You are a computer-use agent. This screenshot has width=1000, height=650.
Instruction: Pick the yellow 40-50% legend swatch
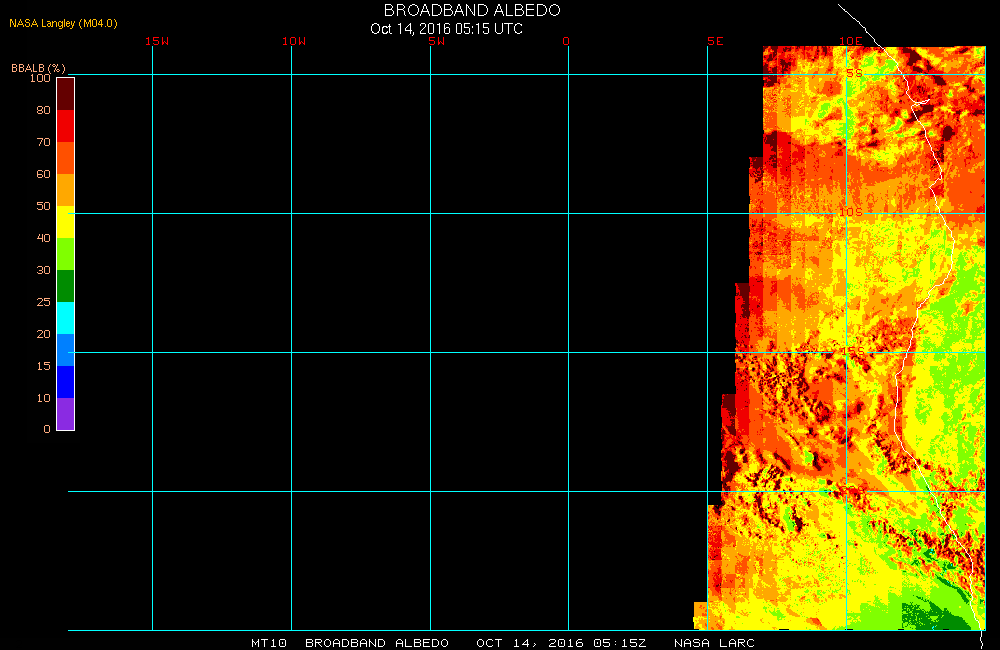pyautogui.click(x=65, y=222)
